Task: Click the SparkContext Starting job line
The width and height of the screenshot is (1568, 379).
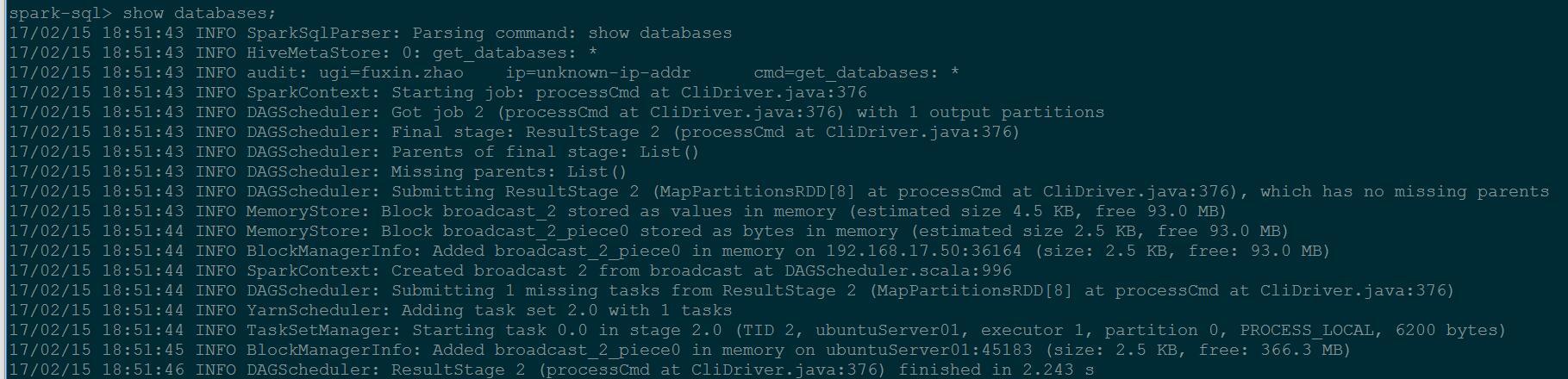Action: point(438,92)
